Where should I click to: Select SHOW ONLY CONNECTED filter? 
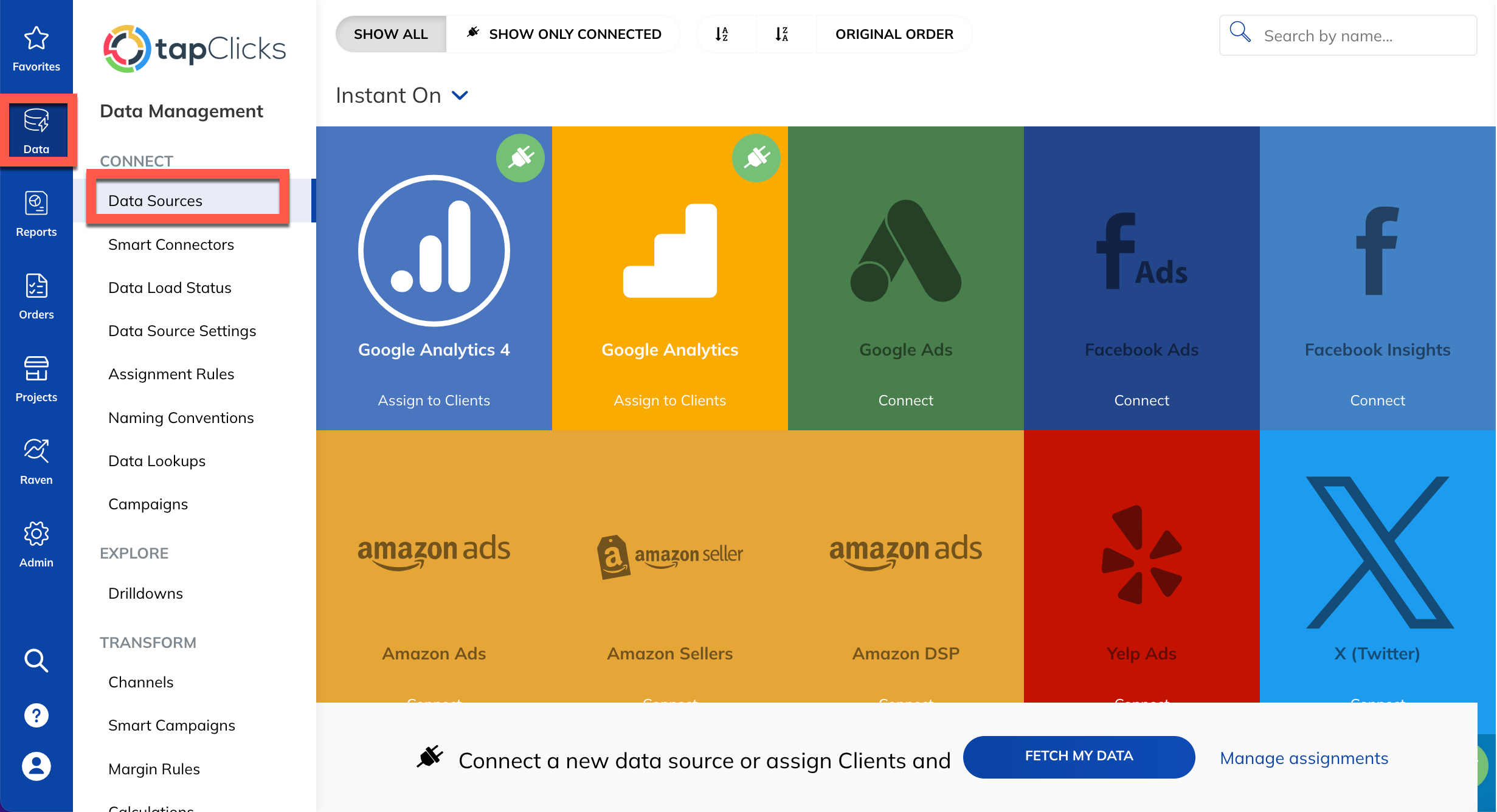point(564,34)
